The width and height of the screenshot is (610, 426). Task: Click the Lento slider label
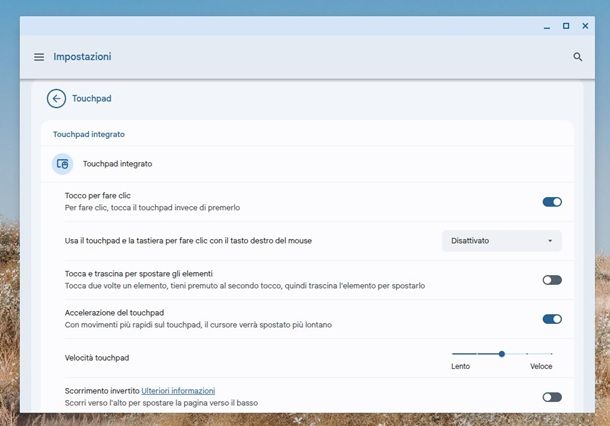coord(461,366)
